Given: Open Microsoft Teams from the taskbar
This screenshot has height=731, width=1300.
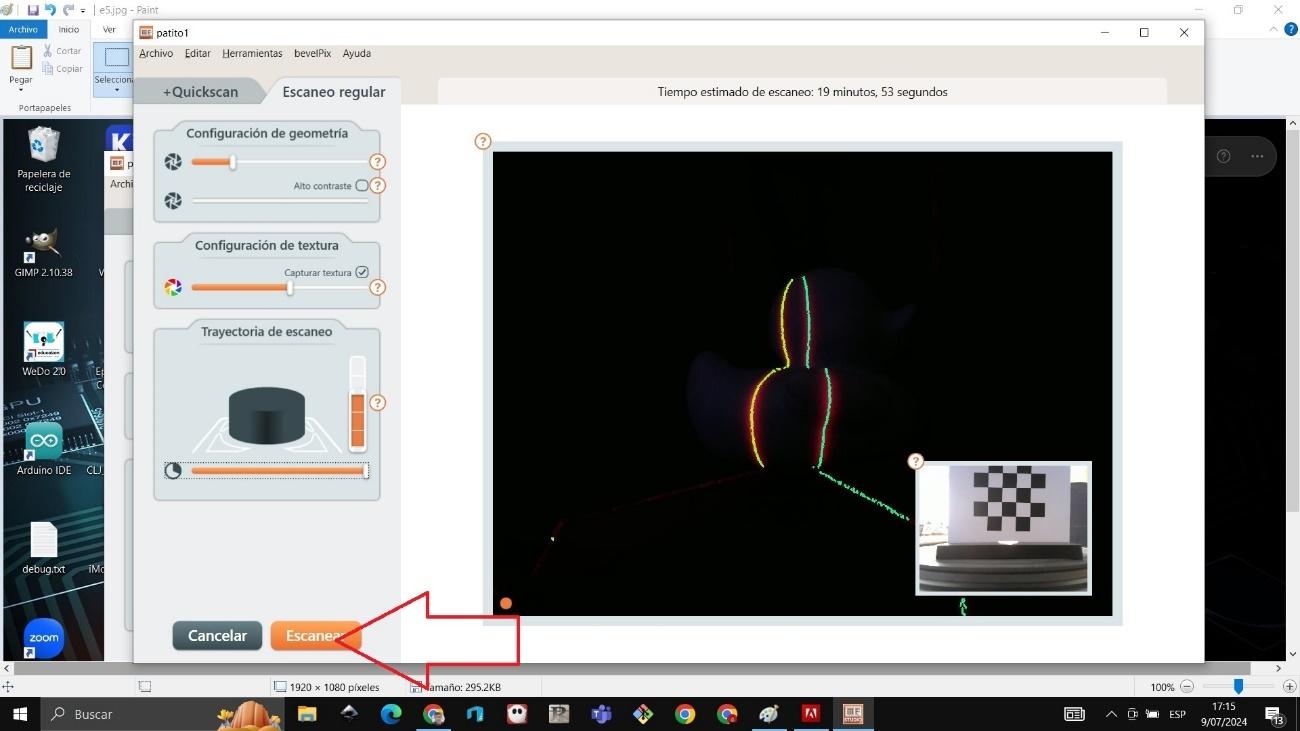Looking at the screenshot, I should coord(601,714).
